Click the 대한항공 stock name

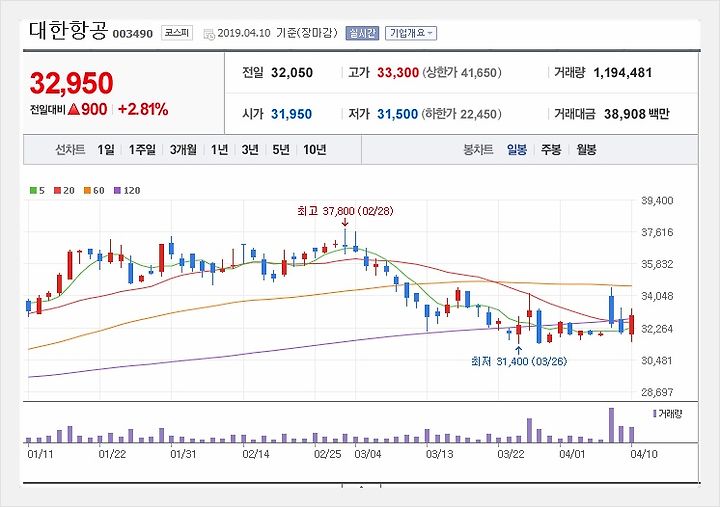point(68,31)
